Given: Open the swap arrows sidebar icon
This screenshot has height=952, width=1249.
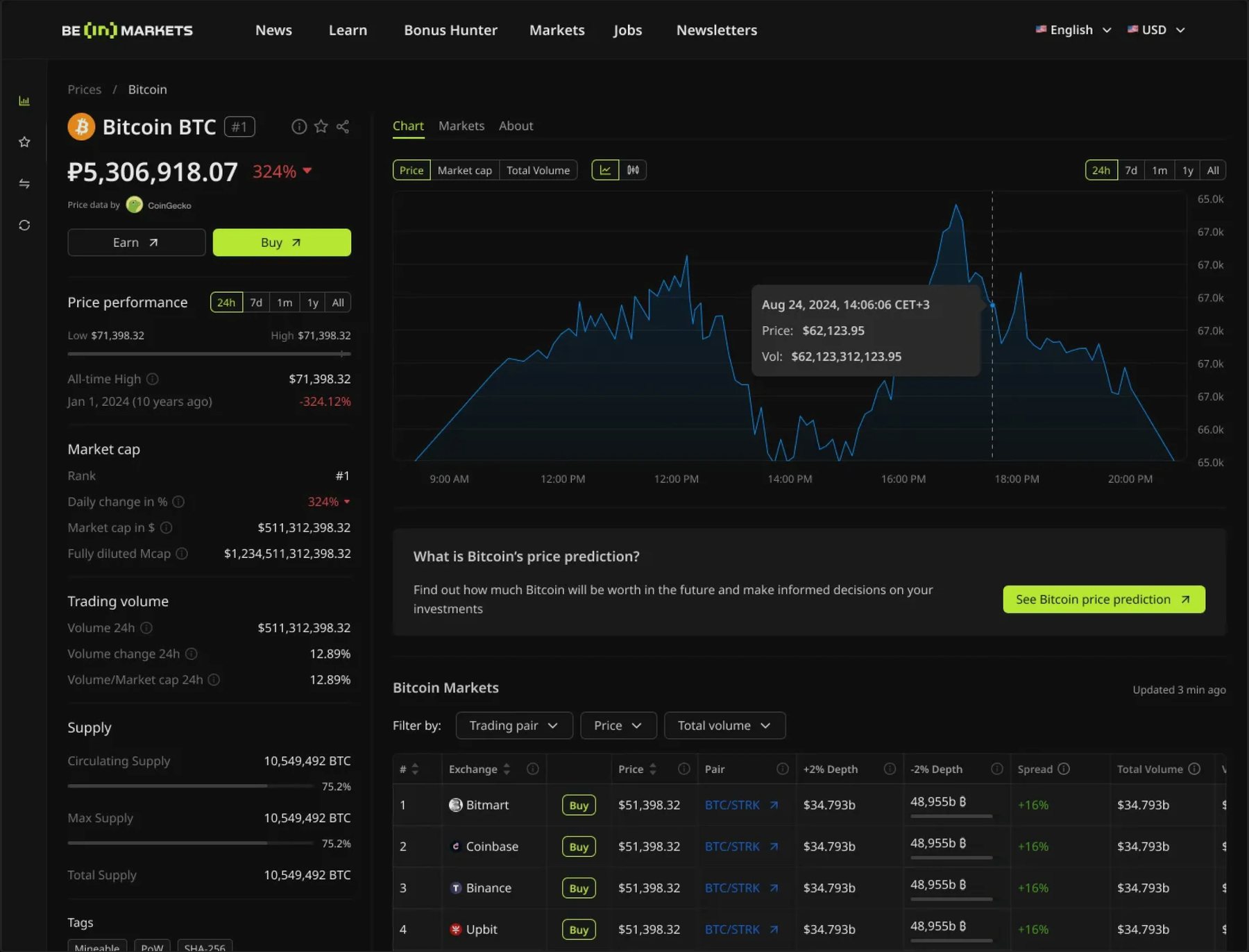Looking at the screenshot, I should coord(24,184).
